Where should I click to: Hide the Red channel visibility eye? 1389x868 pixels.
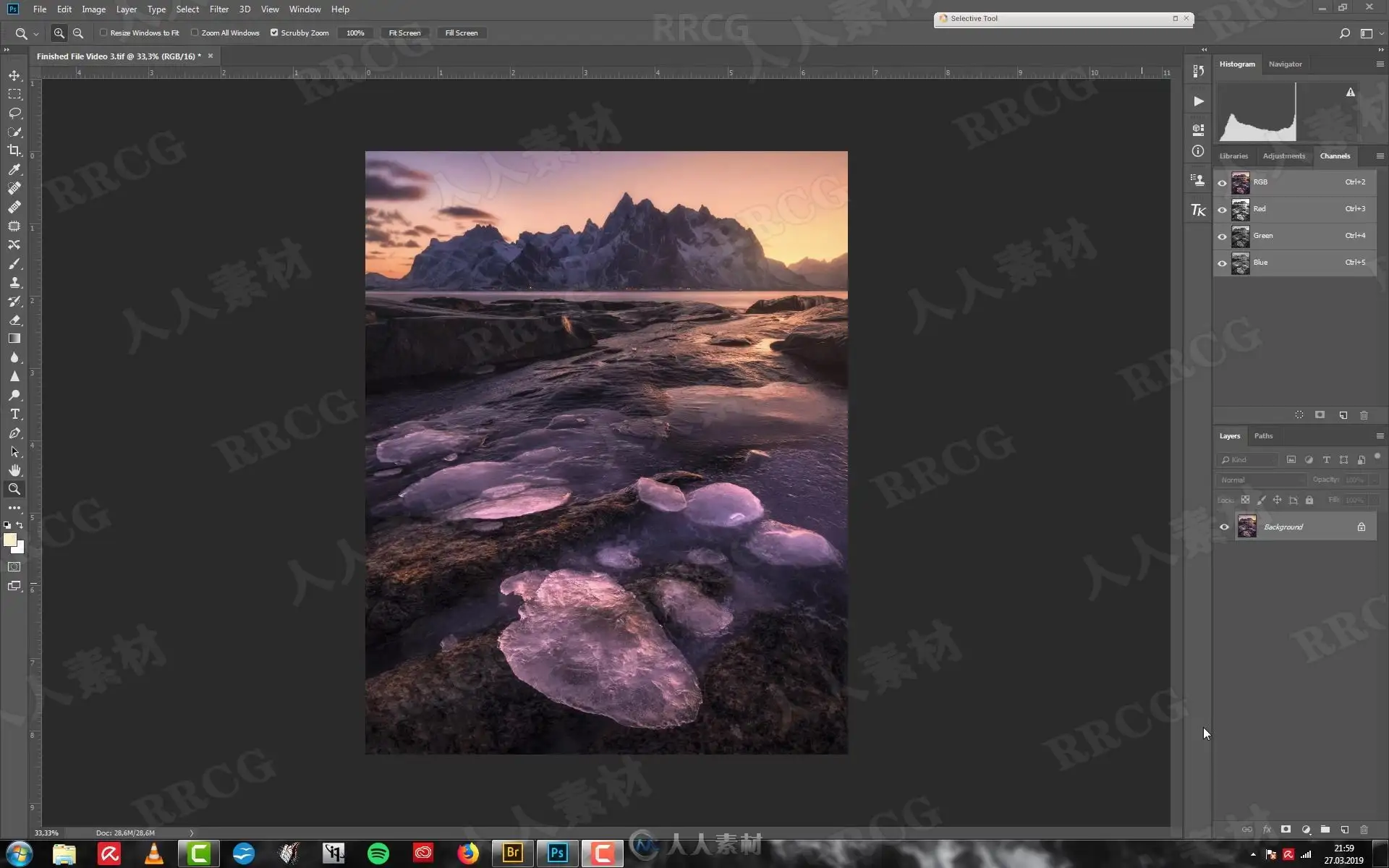[x=1222, y=210]
